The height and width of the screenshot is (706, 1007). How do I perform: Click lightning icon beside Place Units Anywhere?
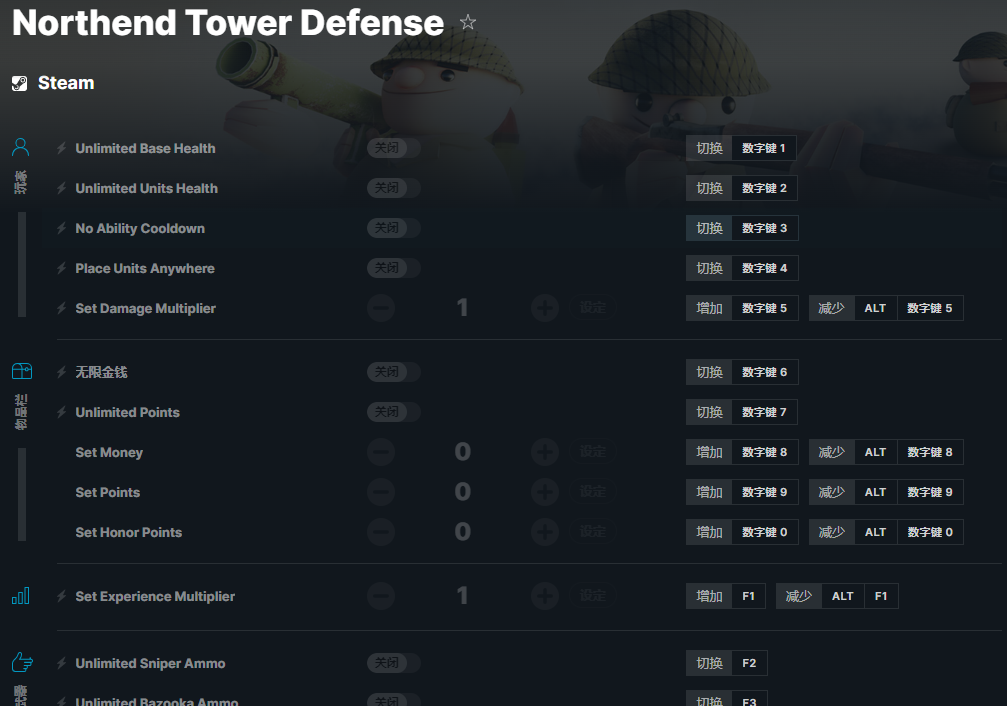[62, 268]
